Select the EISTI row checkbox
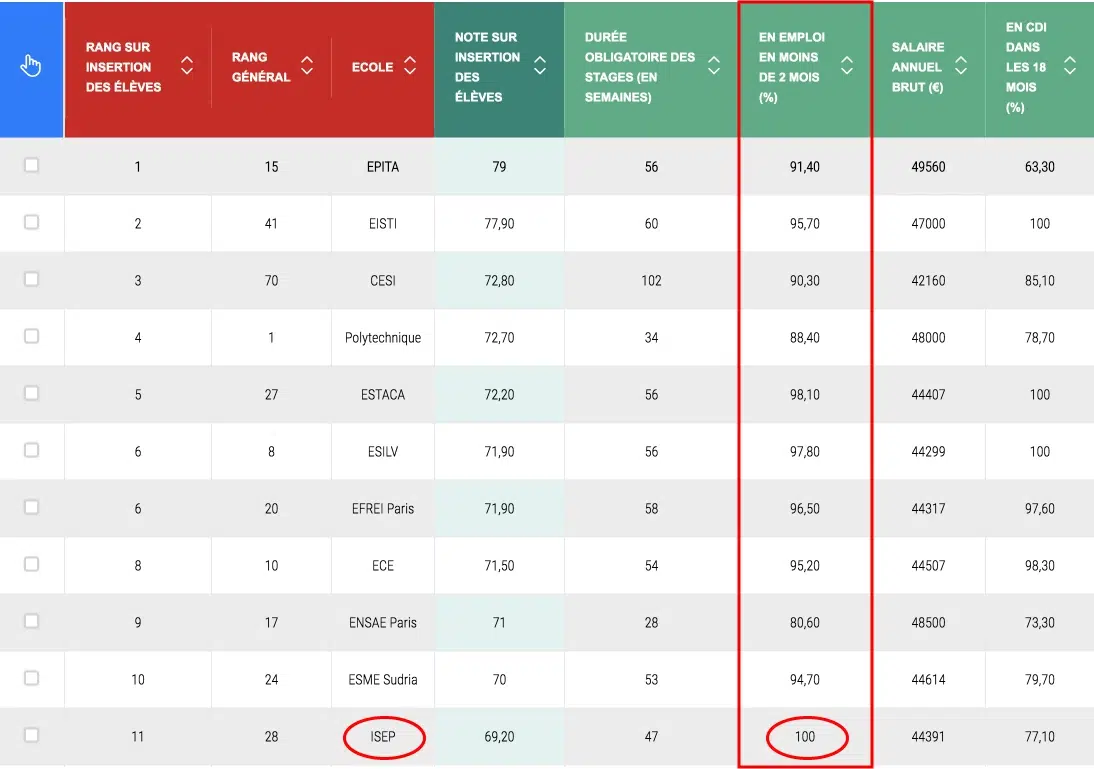 (x=31, y=223)
